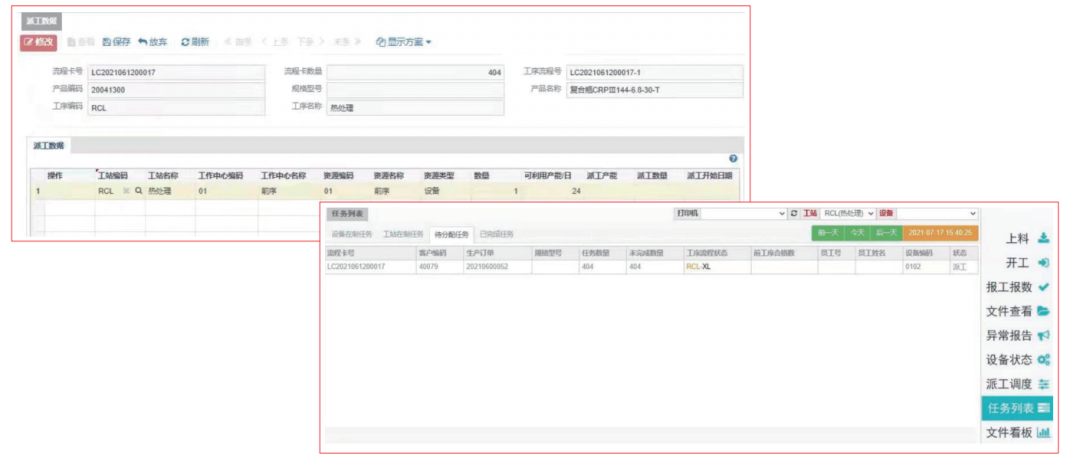
Task: Click the 设备编码 cell 0102
Action: click(x=926, y=267)
